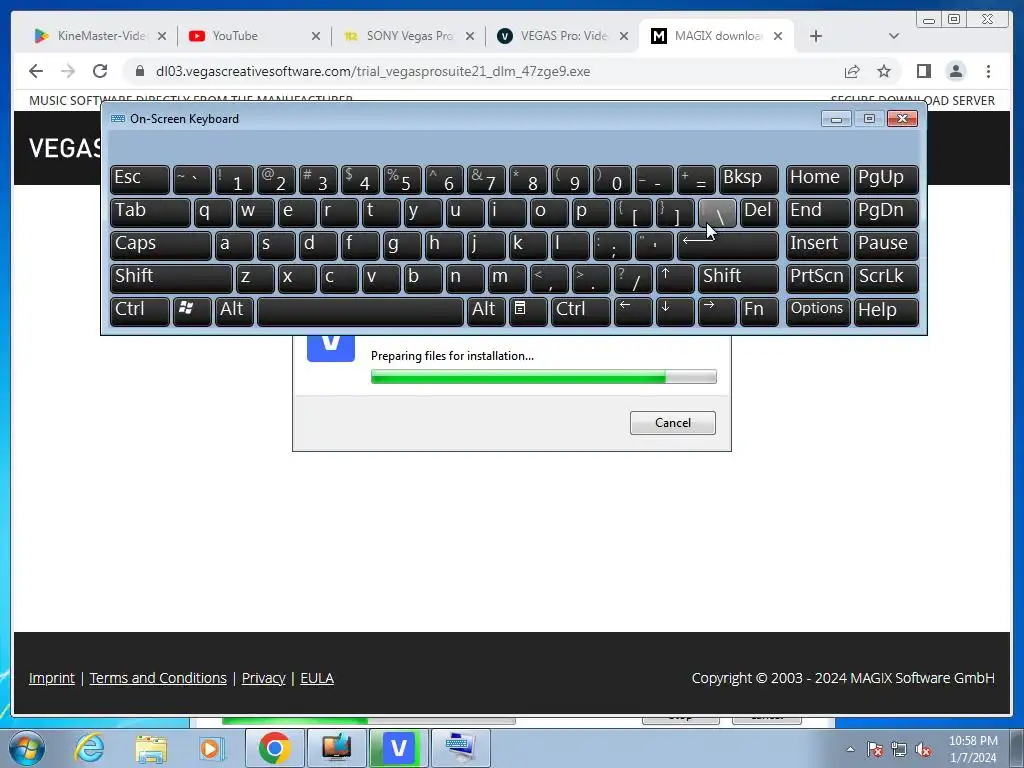1024x768 pixels.
Task: Click the left arrow key
Action: pos(633,311)
